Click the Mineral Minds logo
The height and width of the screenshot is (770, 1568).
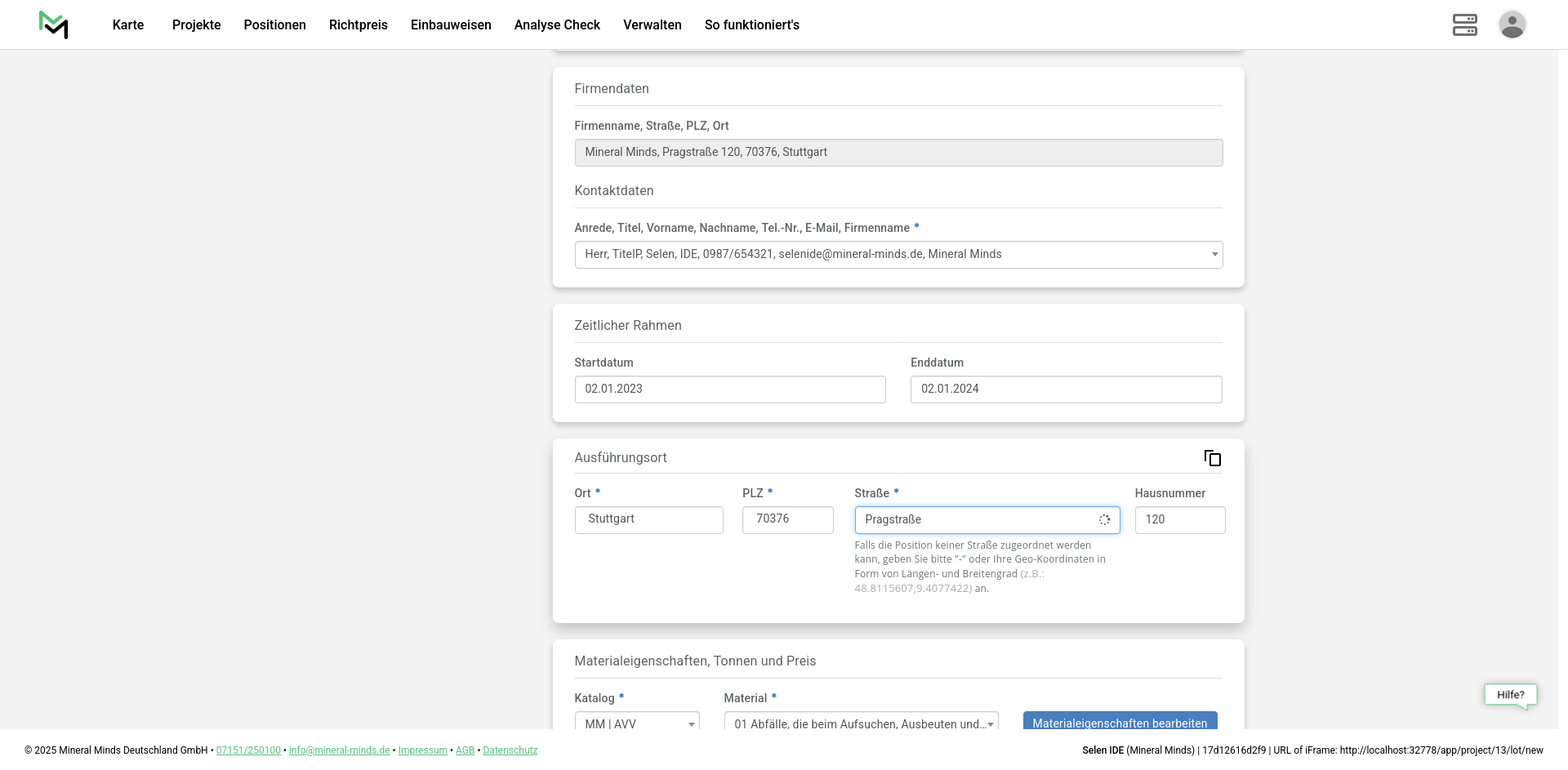pos(53,24)
